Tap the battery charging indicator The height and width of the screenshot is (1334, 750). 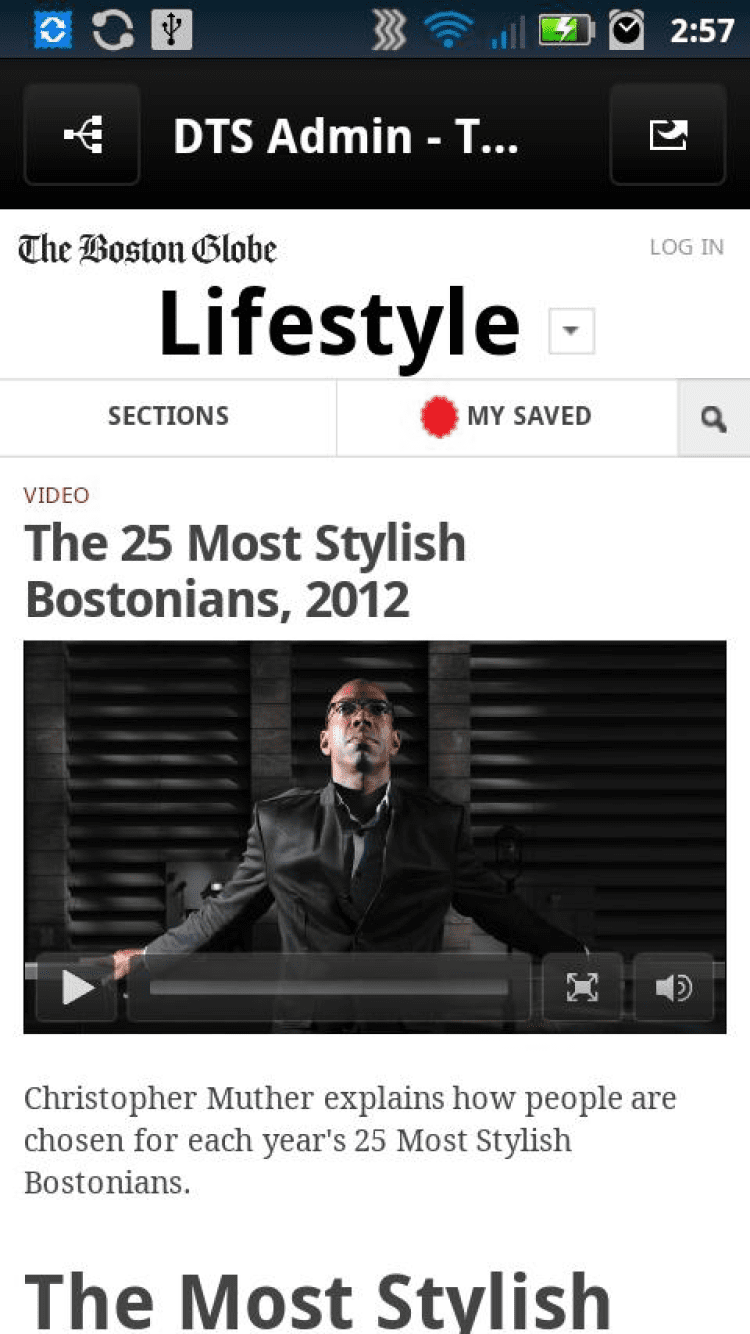(x=567, y=31)
